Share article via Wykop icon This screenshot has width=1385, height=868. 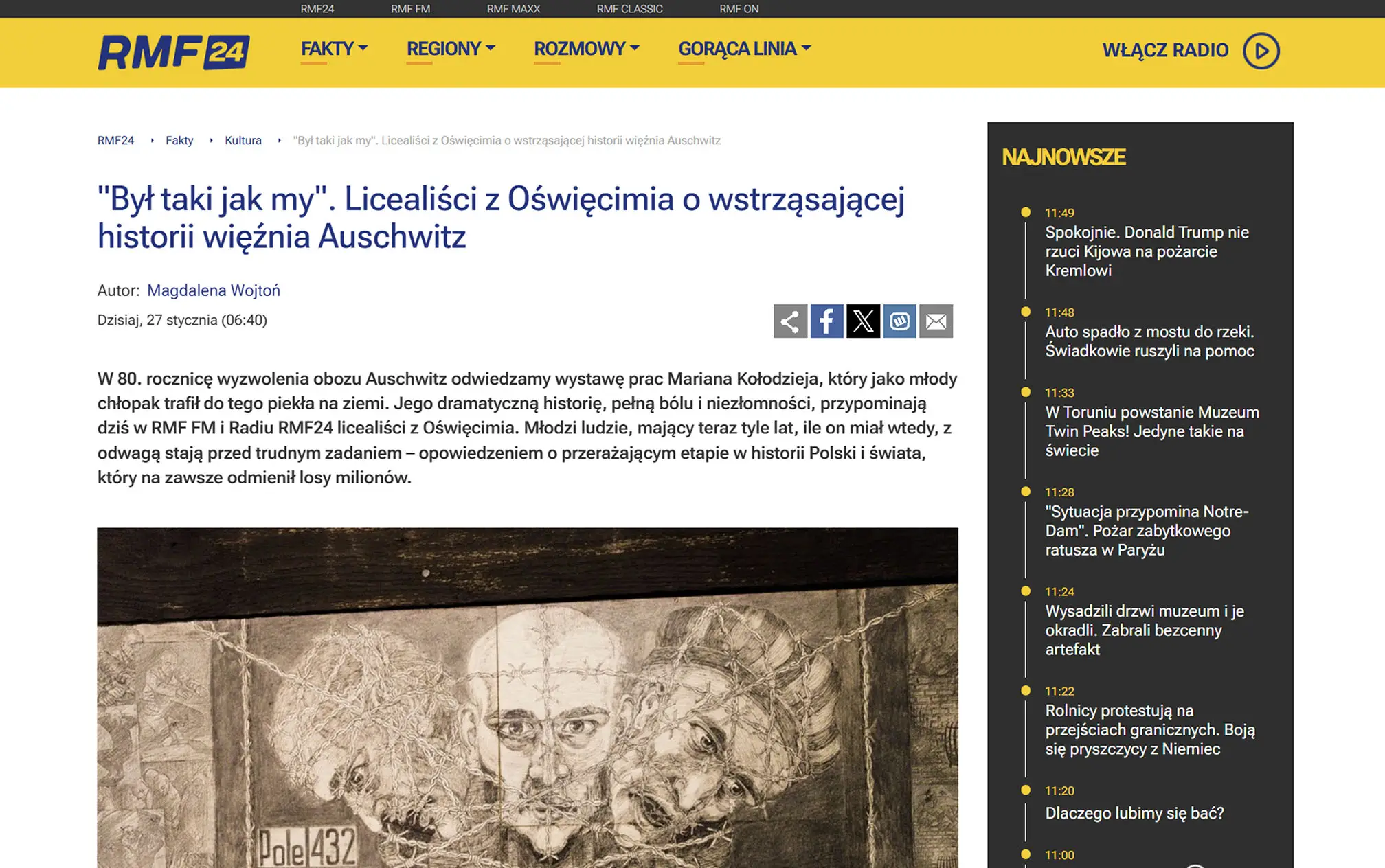pyautogui.click(x=899, y=321)
